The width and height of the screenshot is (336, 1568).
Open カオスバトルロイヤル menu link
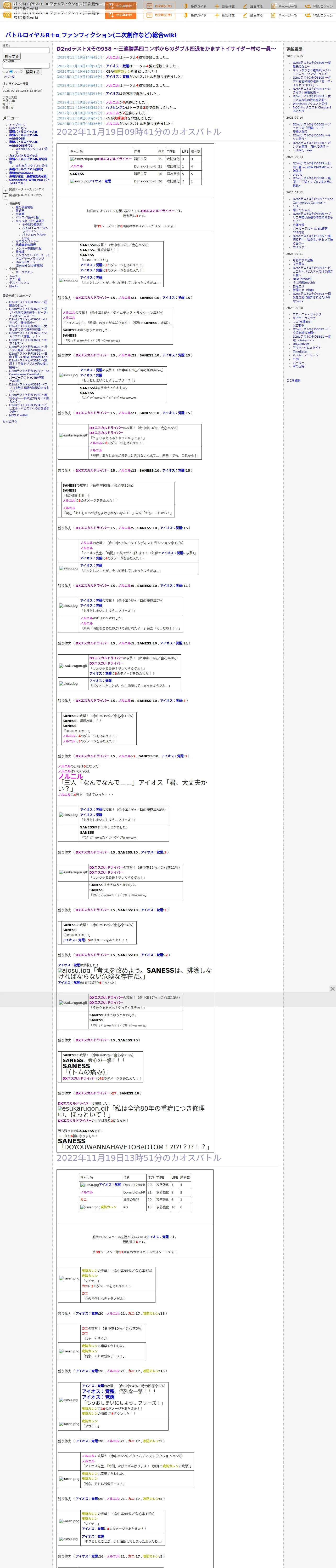coord(23,155)
